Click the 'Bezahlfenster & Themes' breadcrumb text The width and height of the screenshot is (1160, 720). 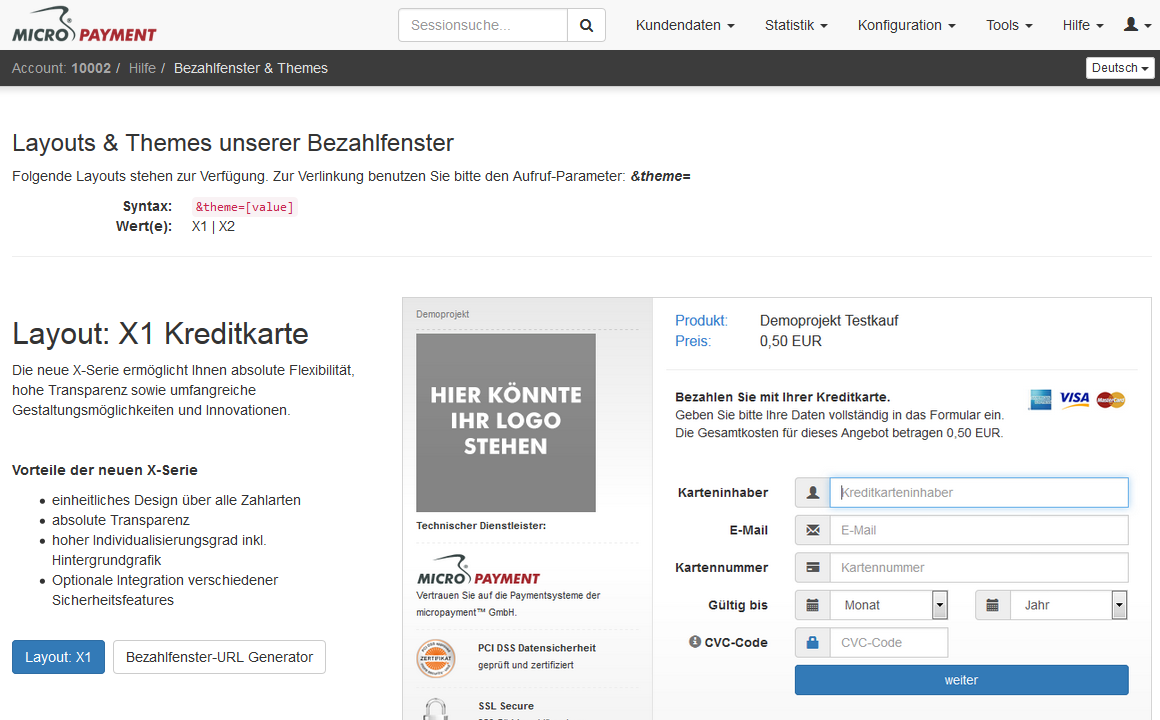click(251, 68)
